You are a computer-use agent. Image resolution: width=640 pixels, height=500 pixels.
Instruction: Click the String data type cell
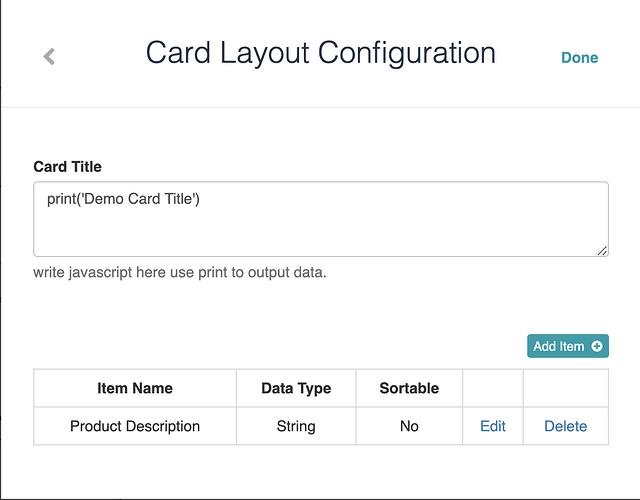(x=296, y=426)
